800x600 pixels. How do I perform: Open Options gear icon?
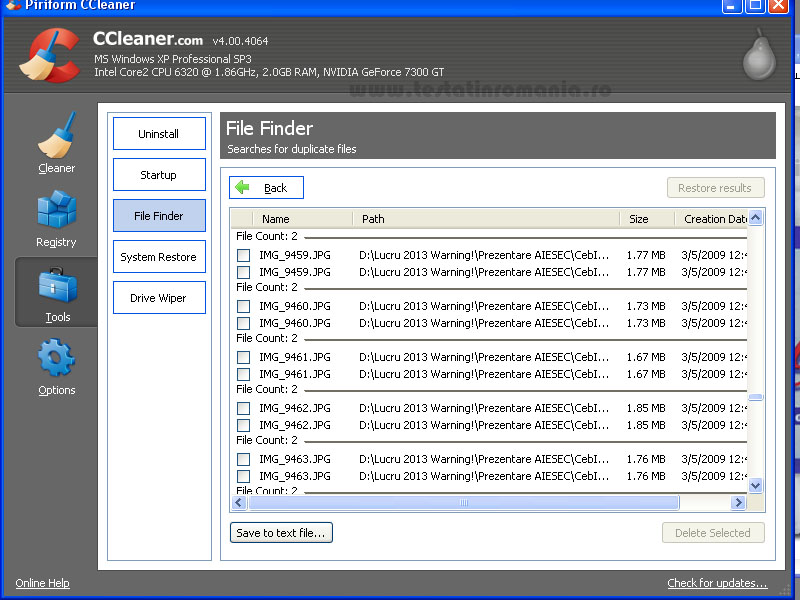[56, 359]
